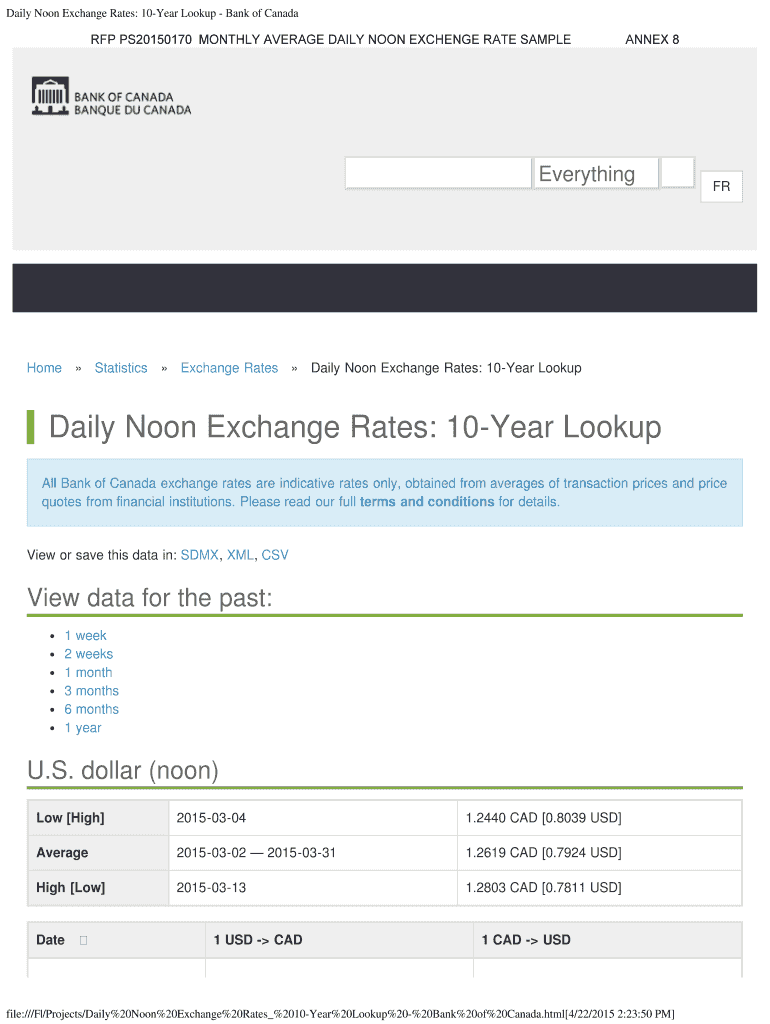
Task: Click the Date column sort icon
Action: [x=83, y=940]
